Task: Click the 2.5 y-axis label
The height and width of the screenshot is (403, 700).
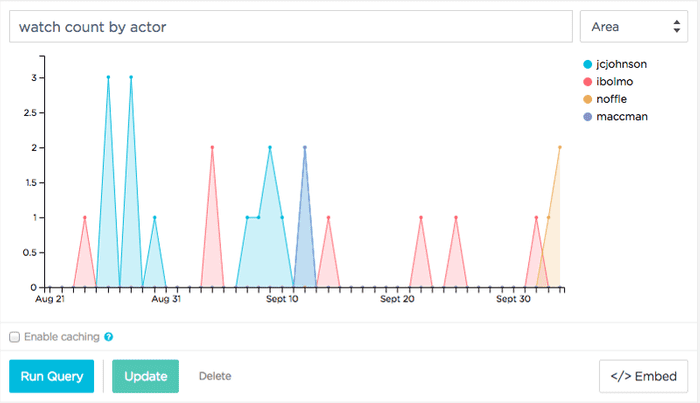Action: point(30,113)
